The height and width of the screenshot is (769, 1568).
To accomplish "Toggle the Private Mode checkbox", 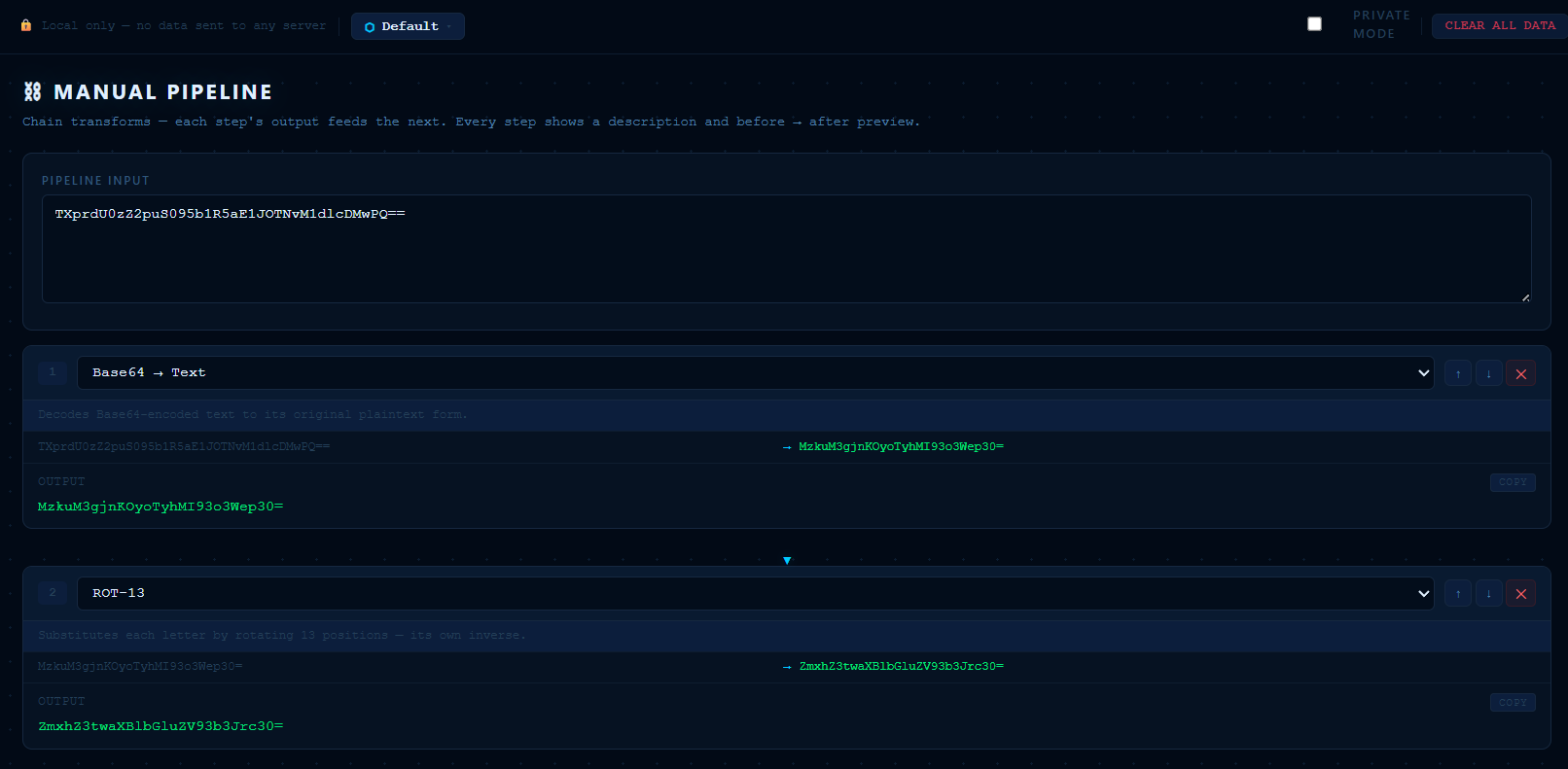I will coord(1314,24).
